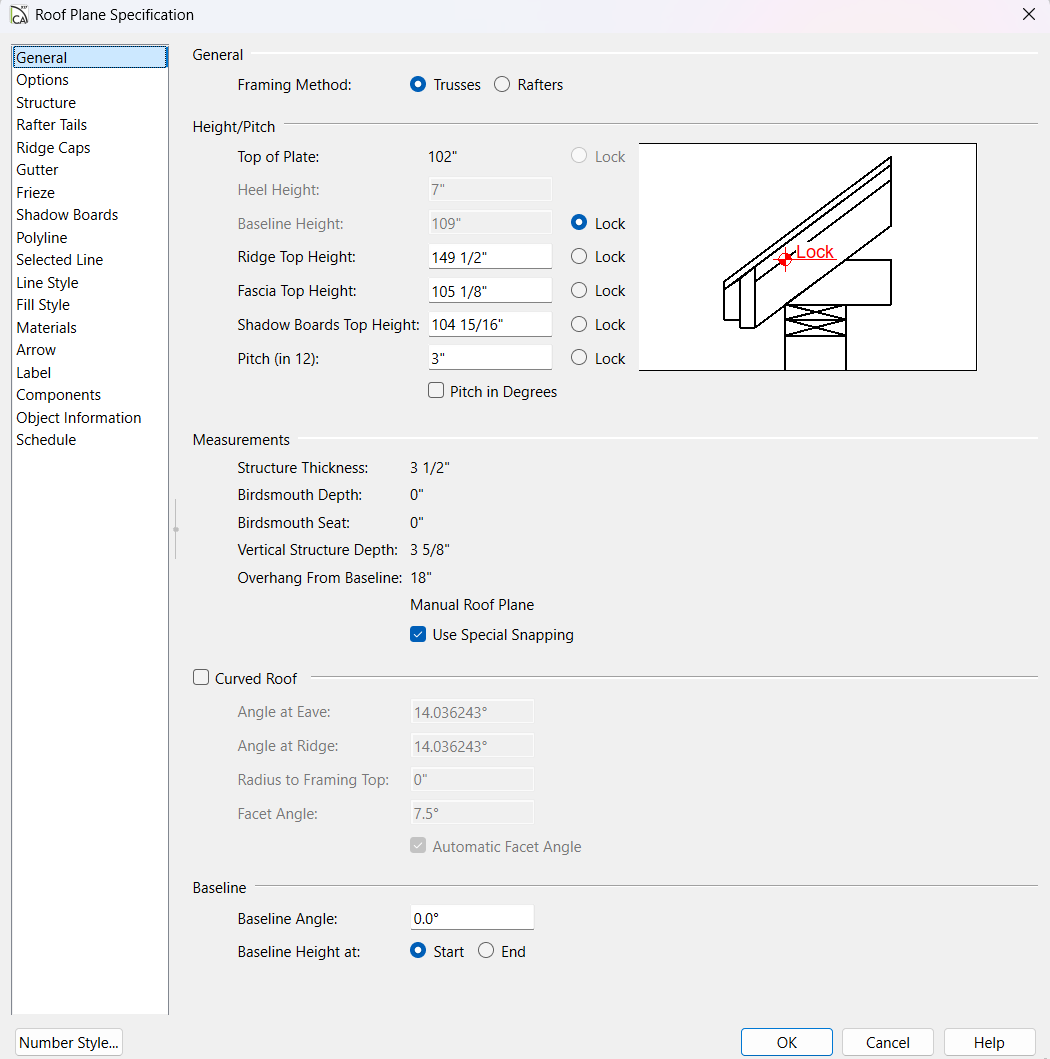Image resolution: width=1050 pixels, height=1059 pixels.
Task: Select Shadow Boards in sidebar
Action: pos(67,215)
